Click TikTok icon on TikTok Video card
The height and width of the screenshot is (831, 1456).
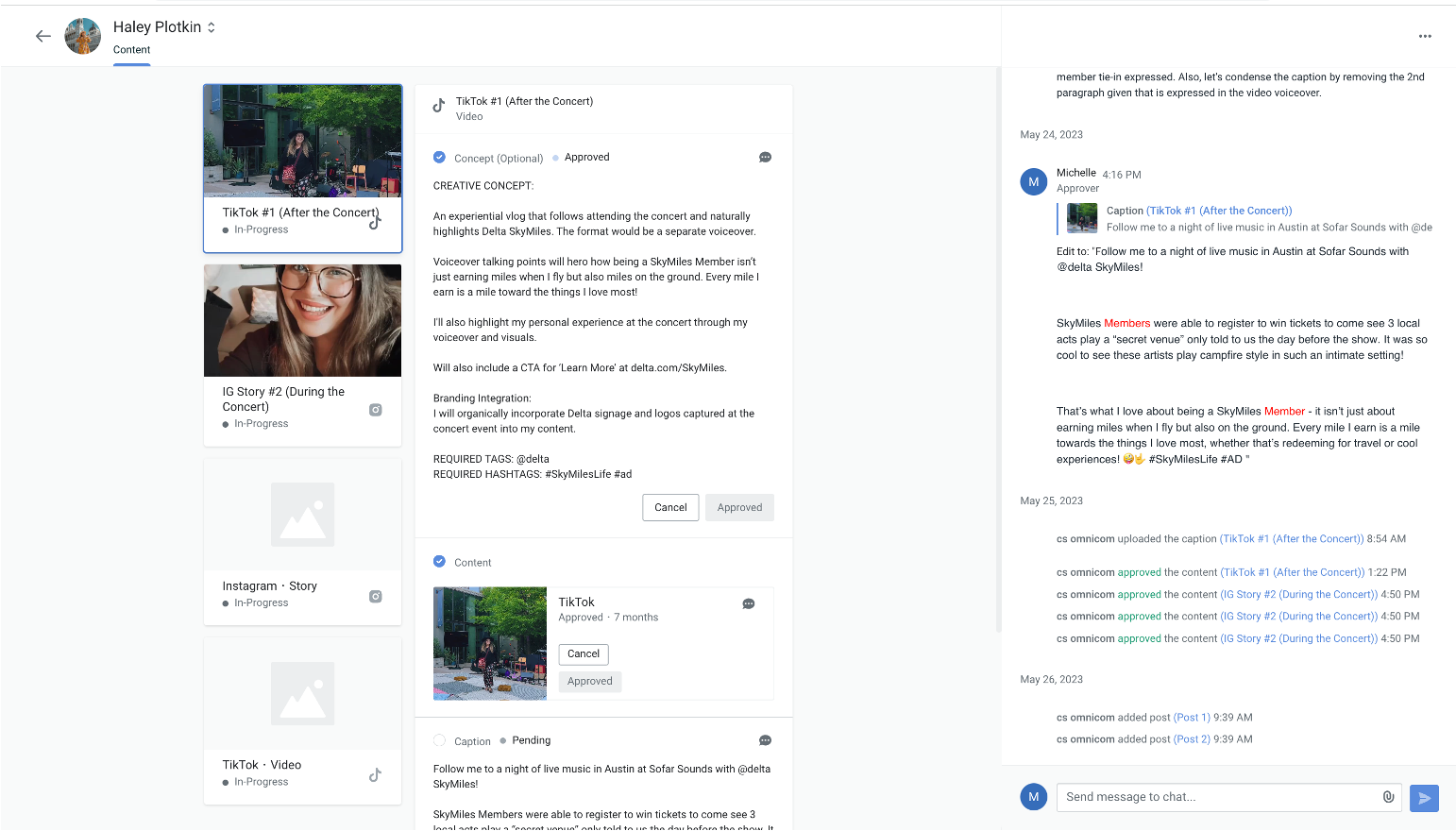[x=375, y=774]
